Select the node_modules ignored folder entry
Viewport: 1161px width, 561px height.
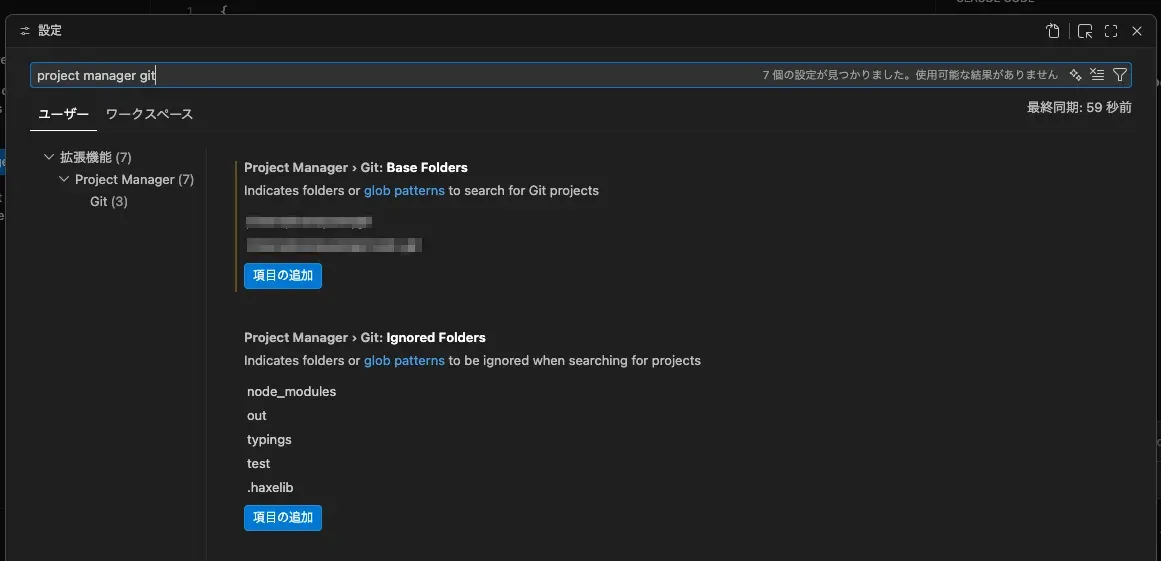click(x=292, y=392)
